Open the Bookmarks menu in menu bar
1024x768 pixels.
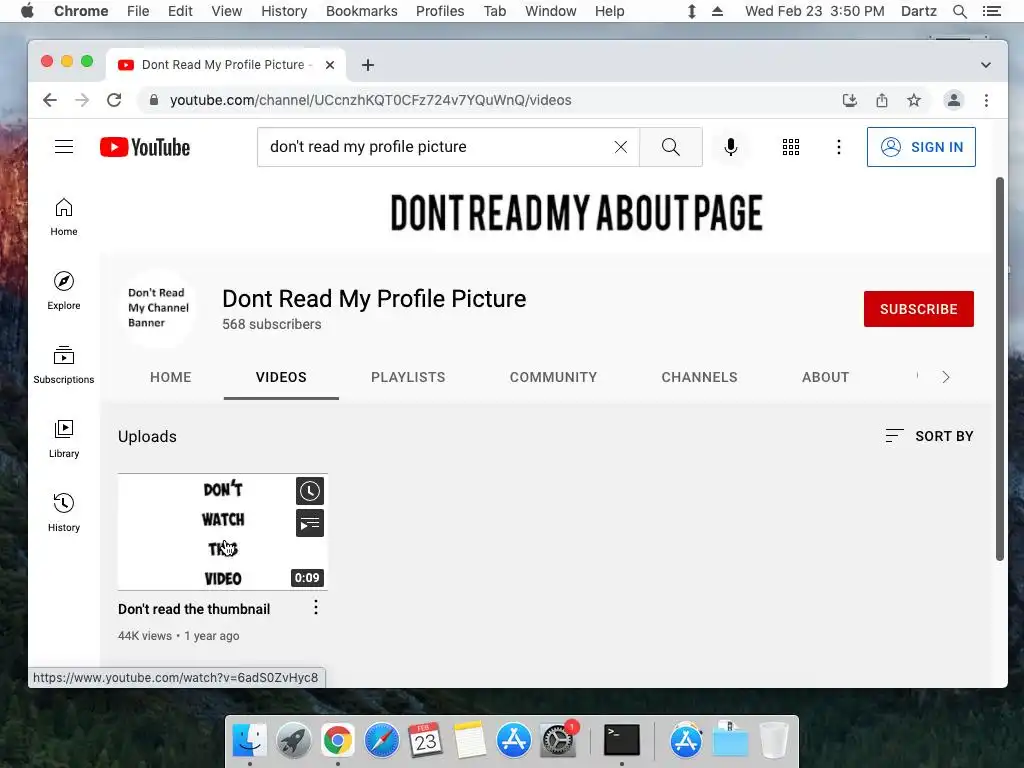pos(361,11)
